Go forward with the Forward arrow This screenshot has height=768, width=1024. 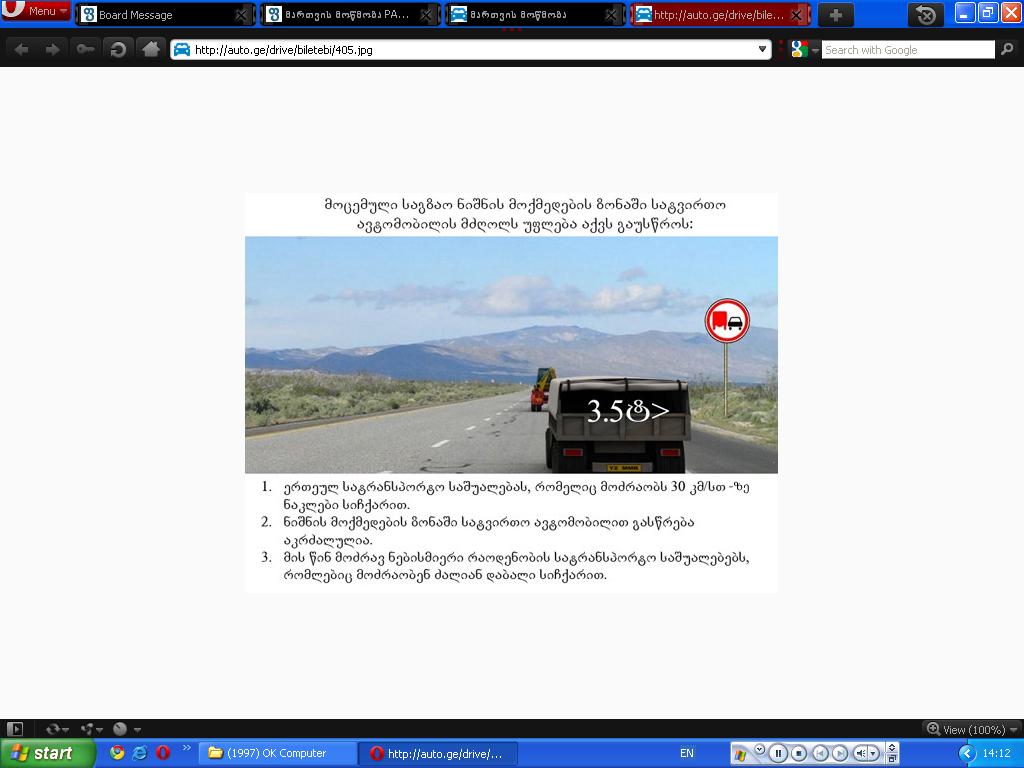[53, 50]
